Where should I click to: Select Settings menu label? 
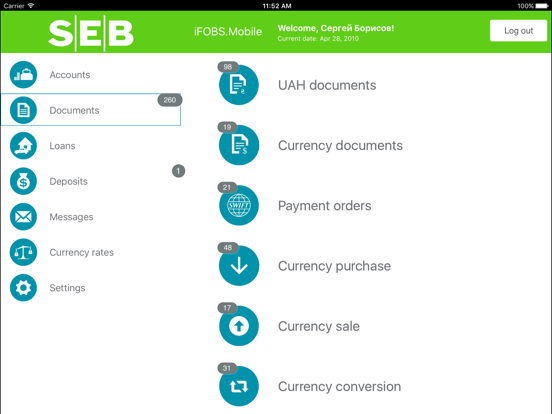[67, 288]
